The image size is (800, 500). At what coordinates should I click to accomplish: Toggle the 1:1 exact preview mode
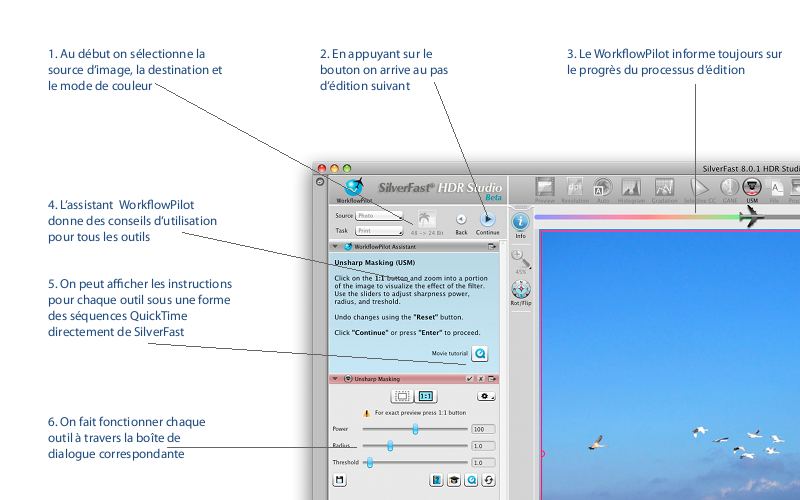(427, 396)
